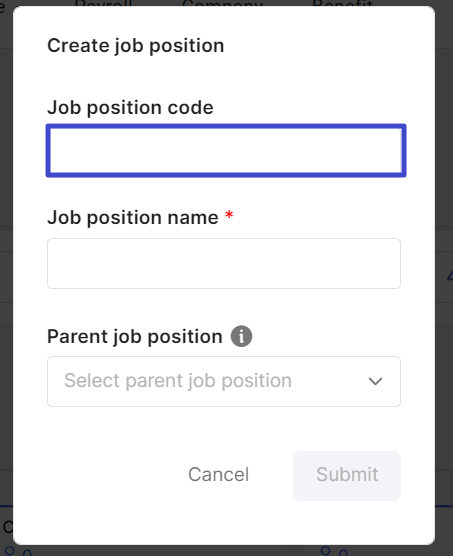This screenshot has height=556, width=453.
Task: Focus the Job position code field
Action: click(226, 150)
